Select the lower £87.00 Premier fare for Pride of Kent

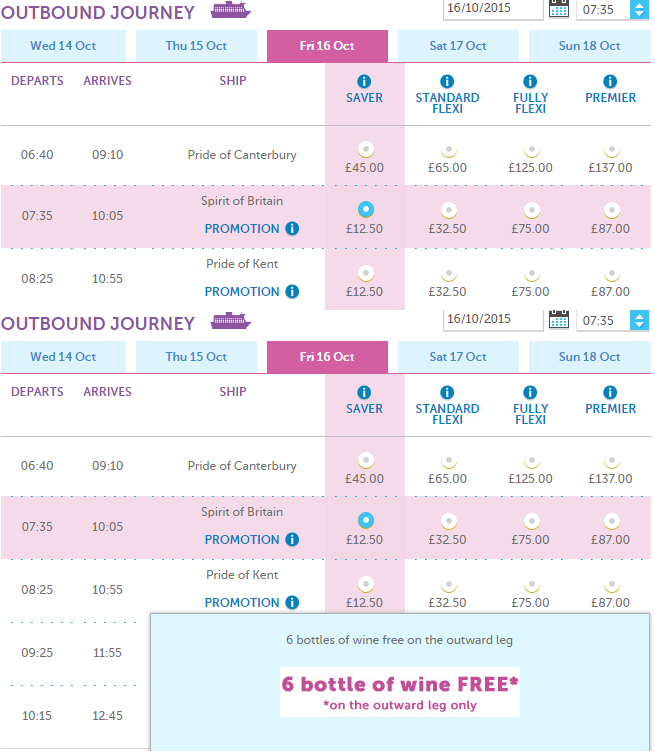point(611,585)
